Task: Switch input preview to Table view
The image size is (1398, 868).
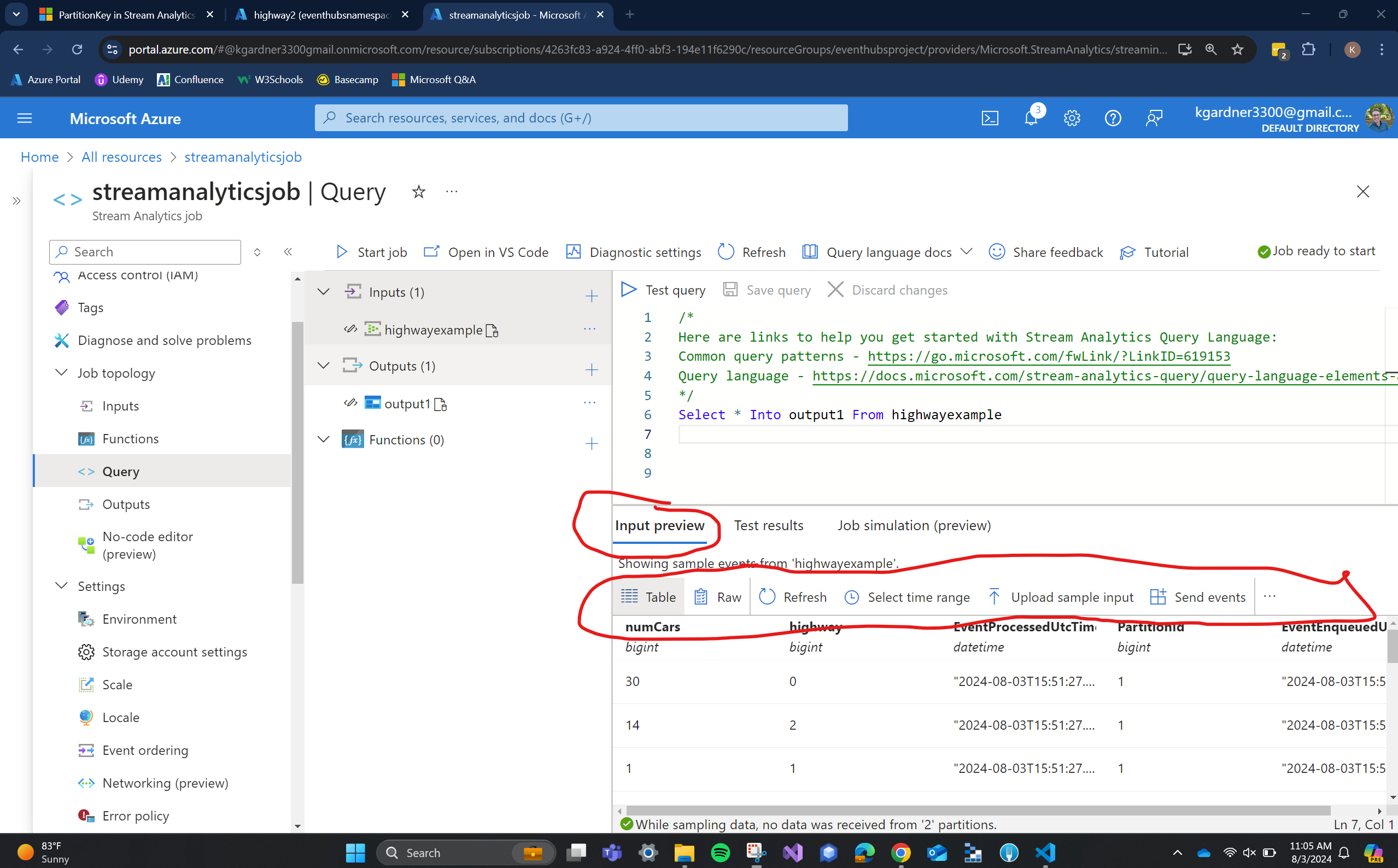Action: [648, 597]
